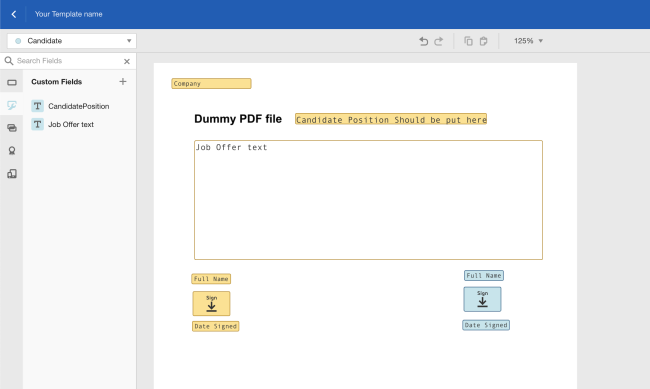650x389 pixels.
Task: Paste the copied field
Action: point(483,41)
